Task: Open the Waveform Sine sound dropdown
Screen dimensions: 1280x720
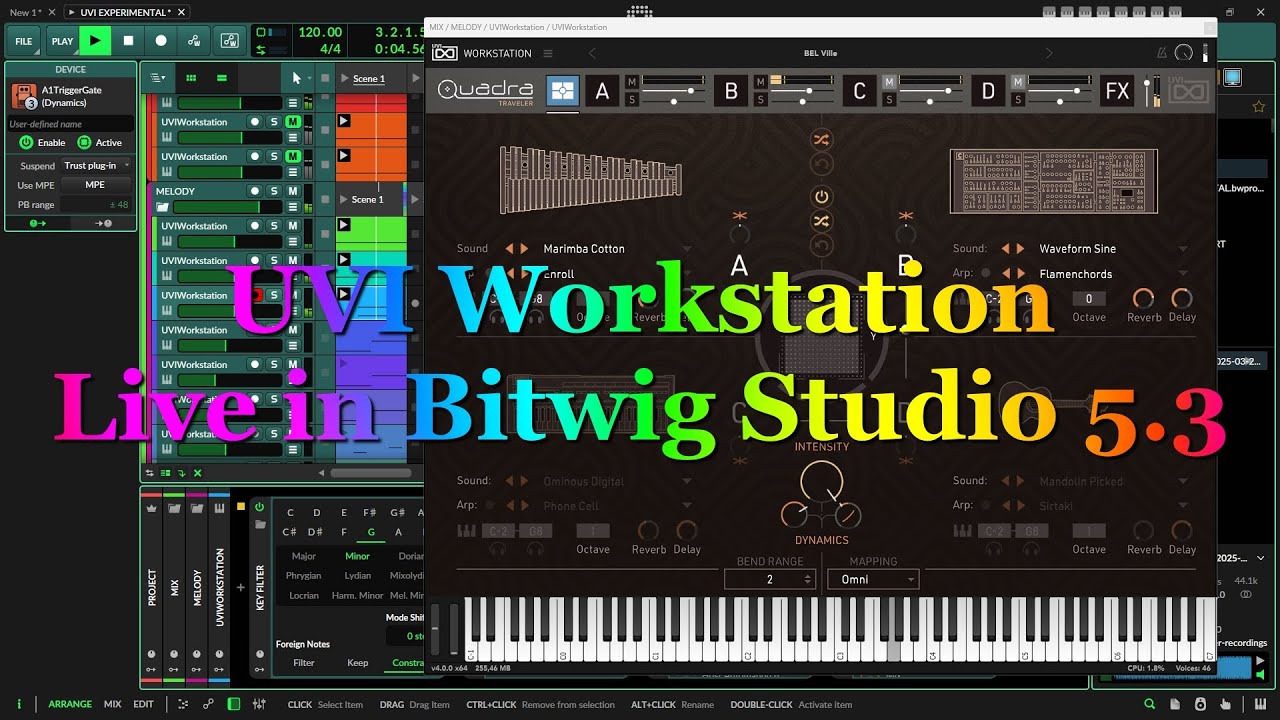Action: 1183,249
